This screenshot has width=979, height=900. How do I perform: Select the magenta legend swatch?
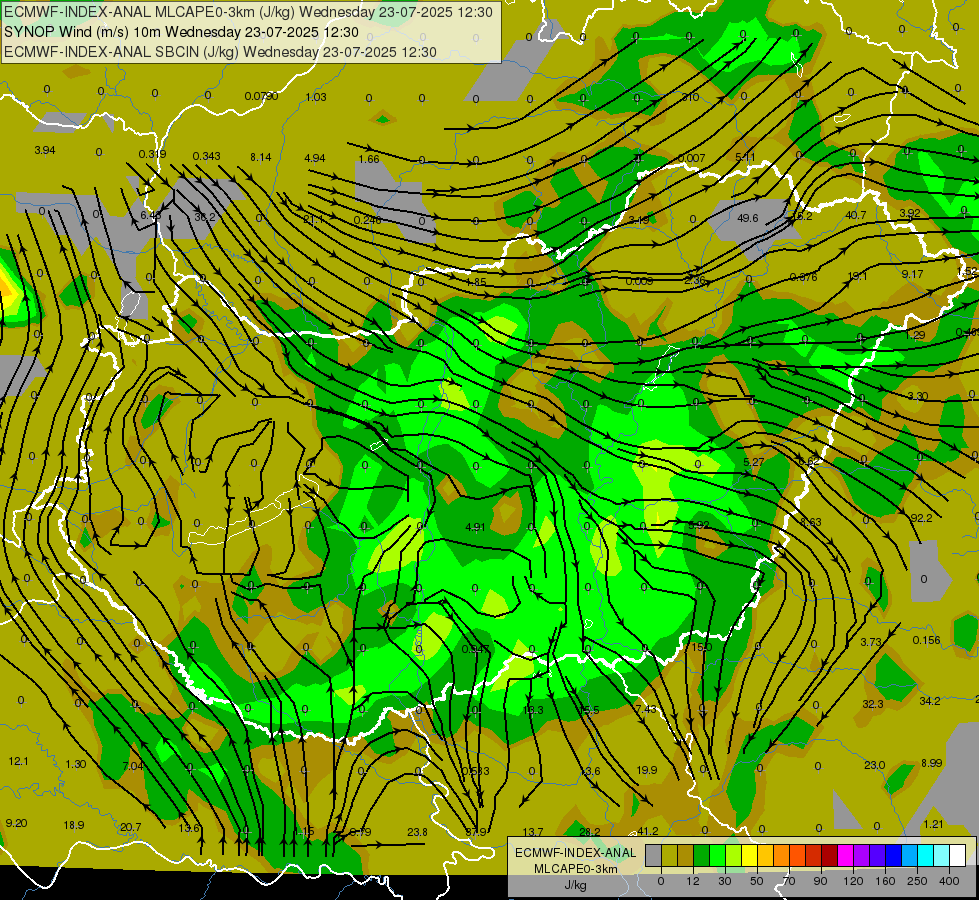tap(846, 855)
